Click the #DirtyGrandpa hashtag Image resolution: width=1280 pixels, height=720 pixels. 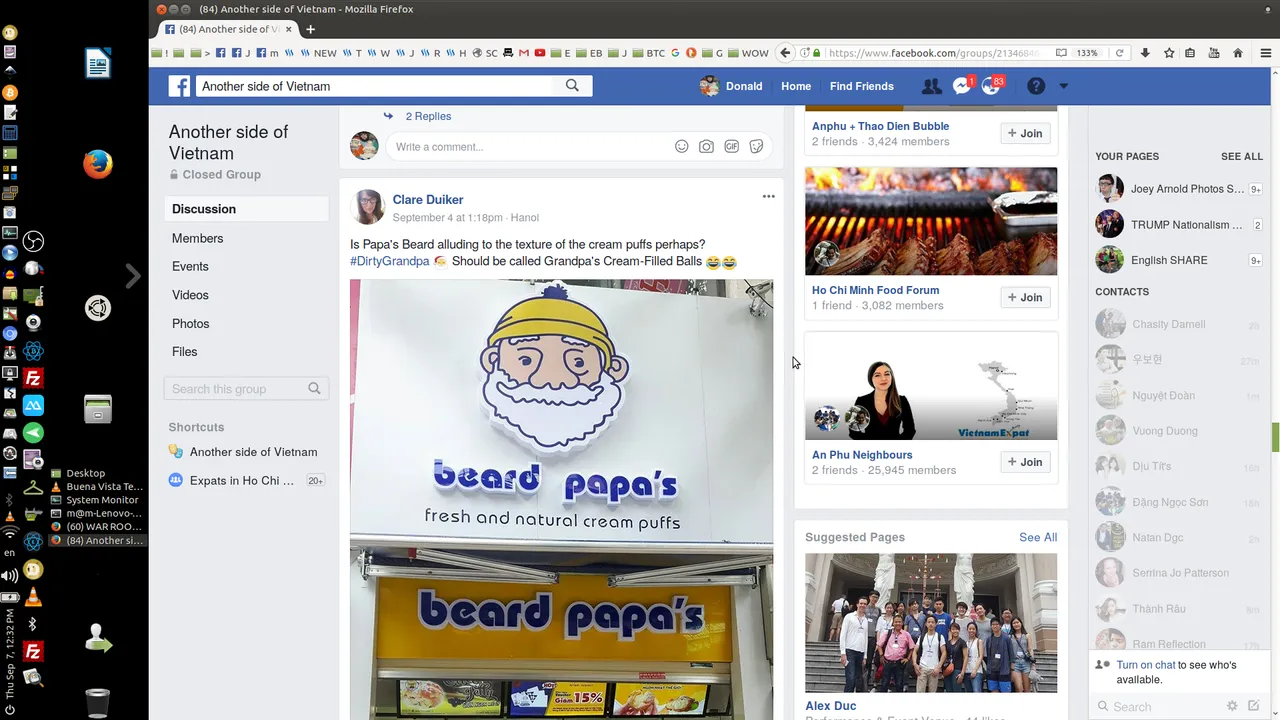tap(389, 262)
